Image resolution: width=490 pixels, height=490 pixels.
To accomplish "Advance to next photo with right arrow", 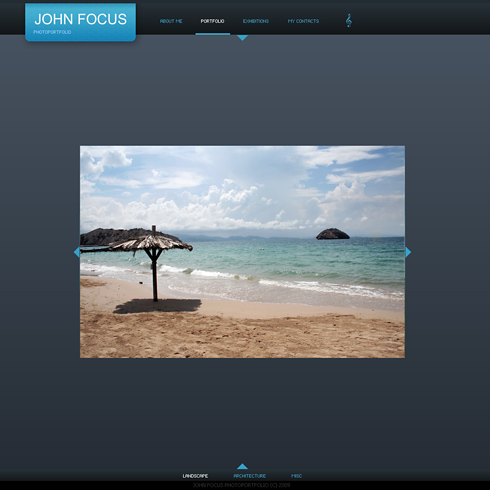I will tap(408, 252).
